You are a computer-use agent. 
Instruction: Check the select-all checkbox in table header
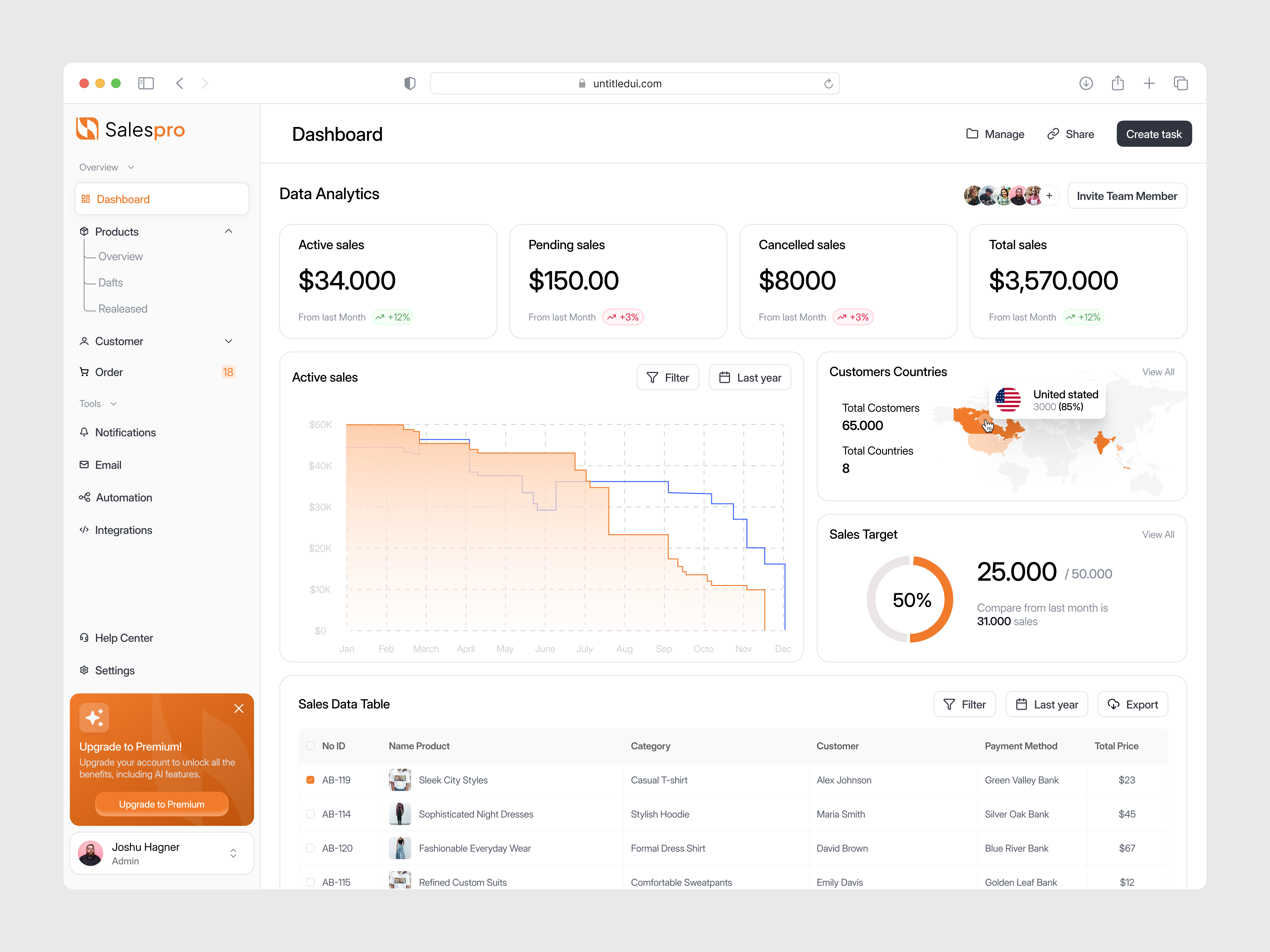(310, 746)
